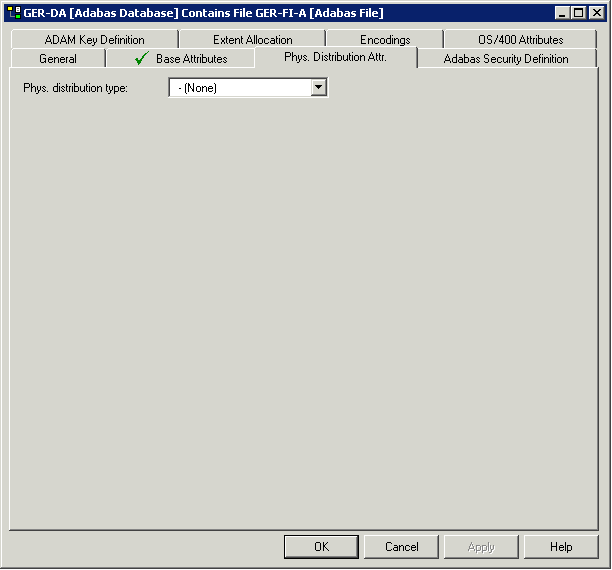Click the Phys. distribution type field showing (None)
Screen dimensions: 612x570
(x=240, y=88)
